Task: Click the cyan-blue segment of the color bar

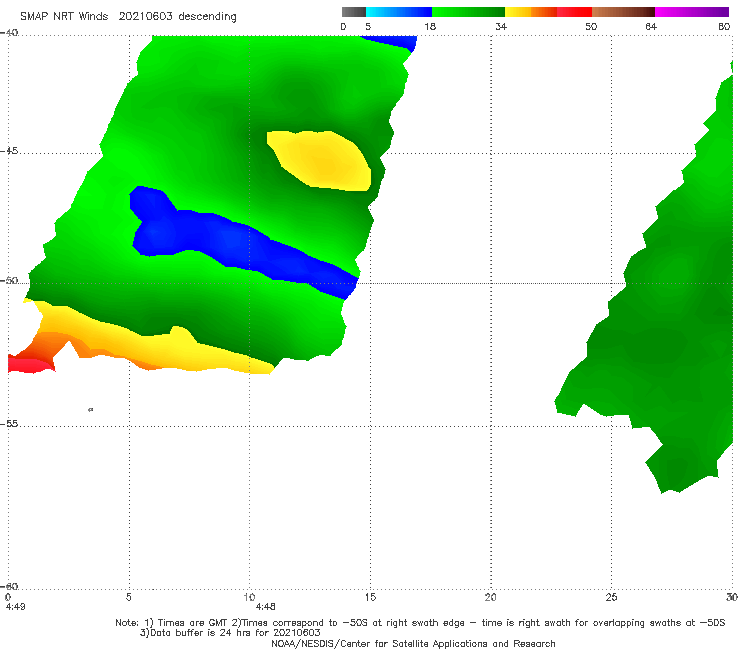Action: (x=399, y=12)
